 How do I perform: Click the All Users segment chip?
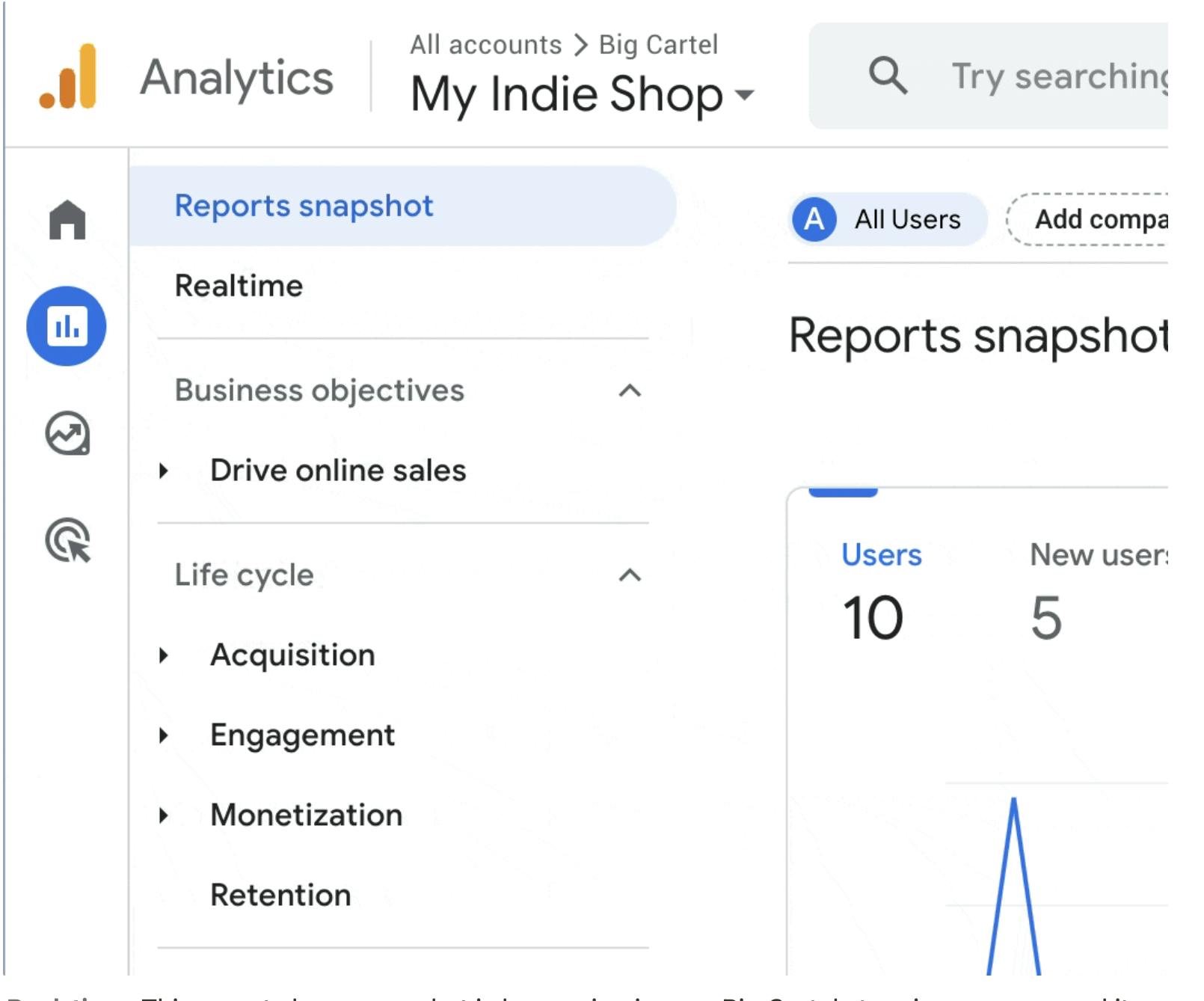[x=888, y=219]
